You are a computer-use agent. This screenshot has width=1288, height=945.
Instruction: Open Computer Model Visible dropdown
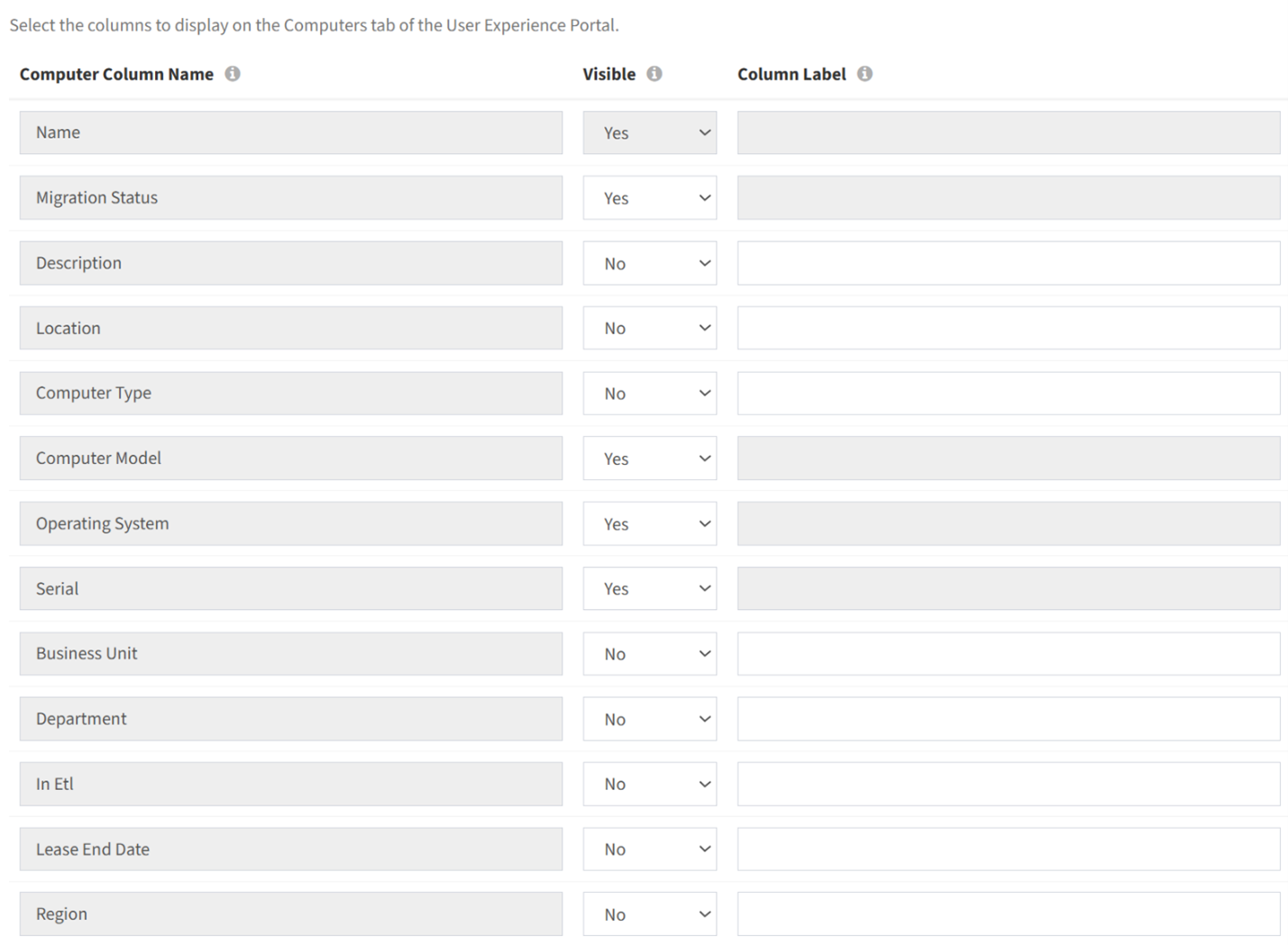coord(650,458)
